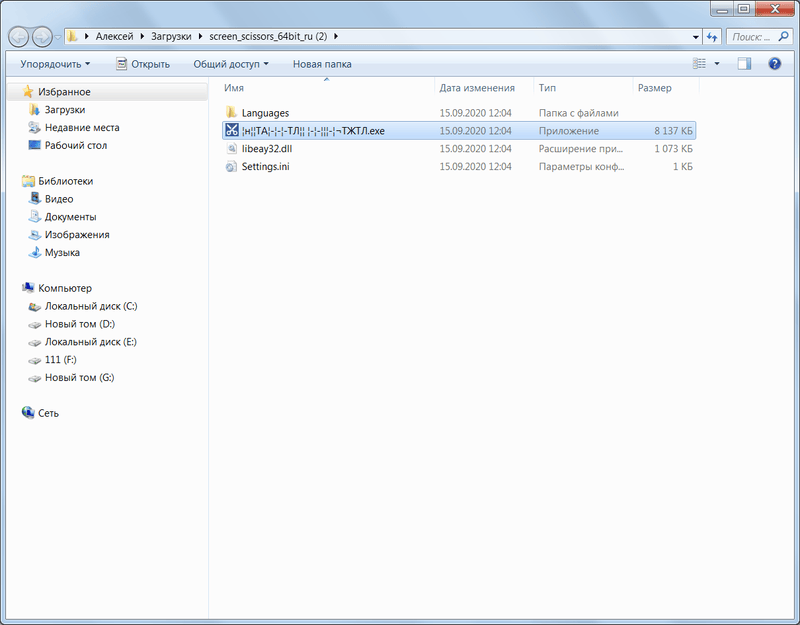The height and width of the screenshot is (625, 800).
Task: Click the Музыка note icon
Action: 35,252
